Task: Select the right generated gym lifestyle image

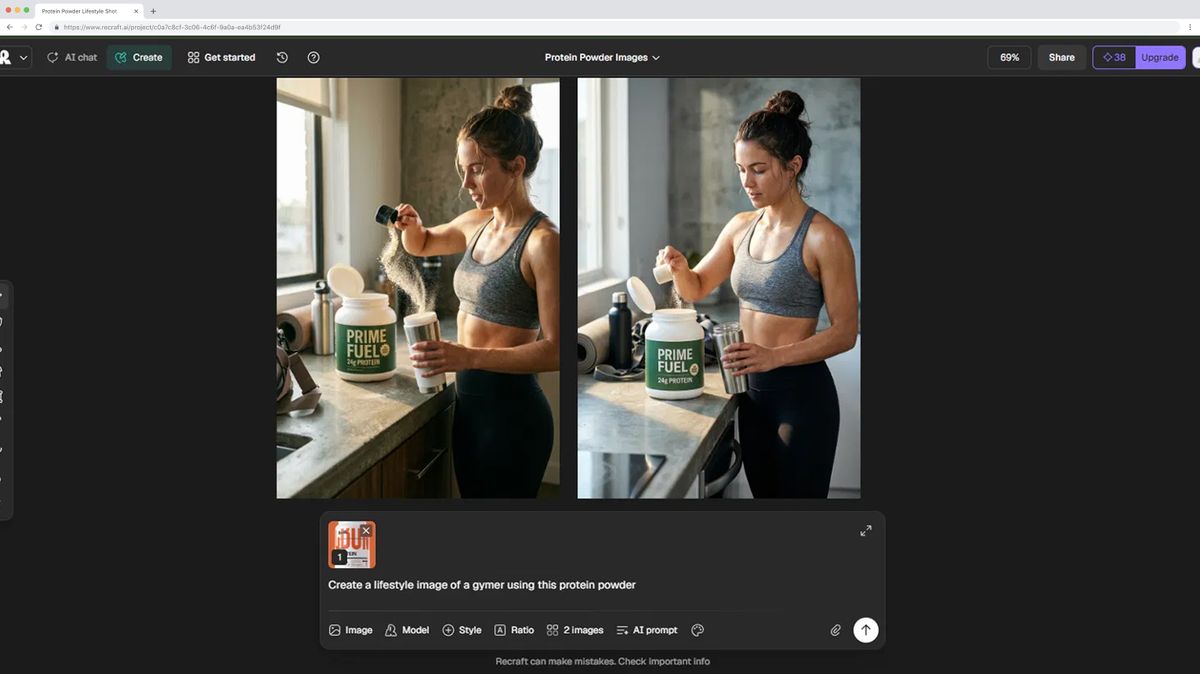Action: (x=719, y=288)
